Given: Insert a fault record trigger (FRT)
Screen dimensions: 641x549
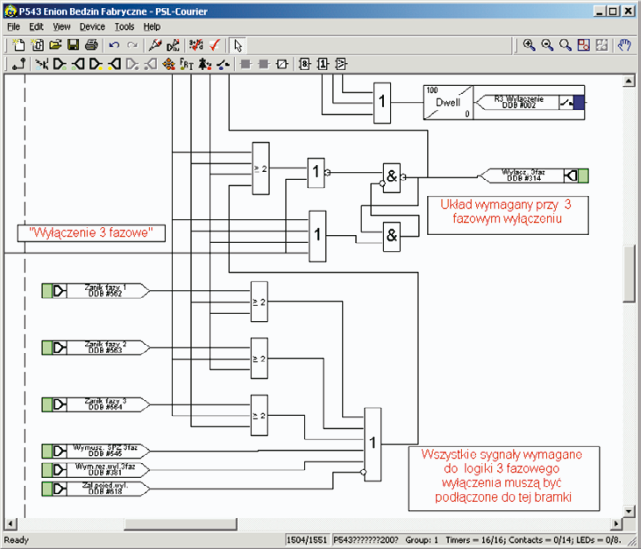Looking at the screenshot, I should (x=186, y=64).
